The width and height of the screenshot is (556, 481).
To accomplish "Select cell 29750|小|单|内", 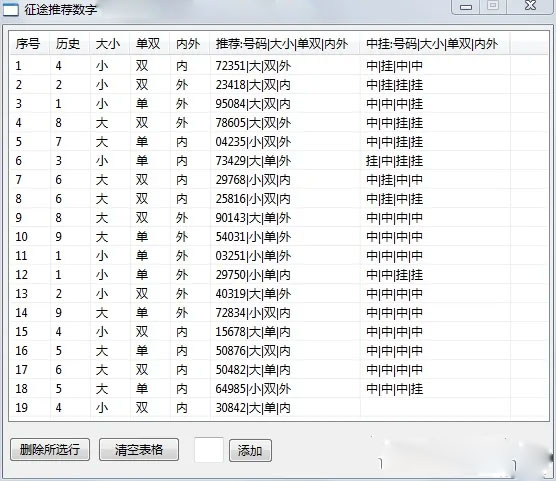I will [x=253, y=275].
